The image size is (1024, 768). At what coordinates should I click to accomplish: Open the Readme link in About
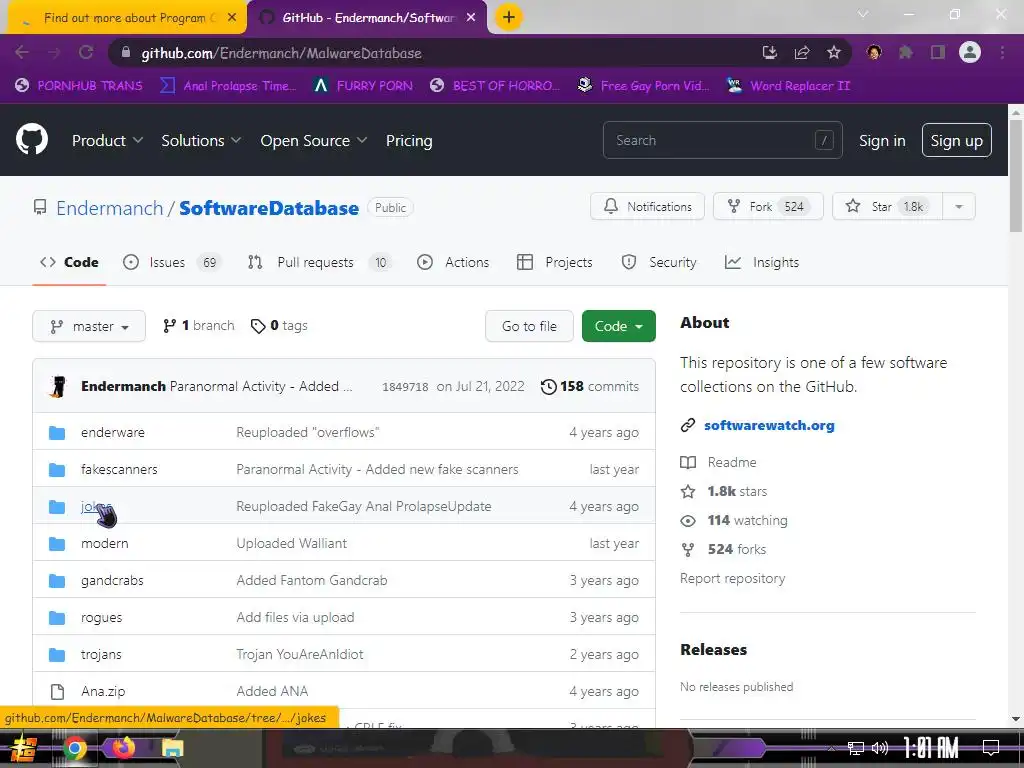point(731,462)
